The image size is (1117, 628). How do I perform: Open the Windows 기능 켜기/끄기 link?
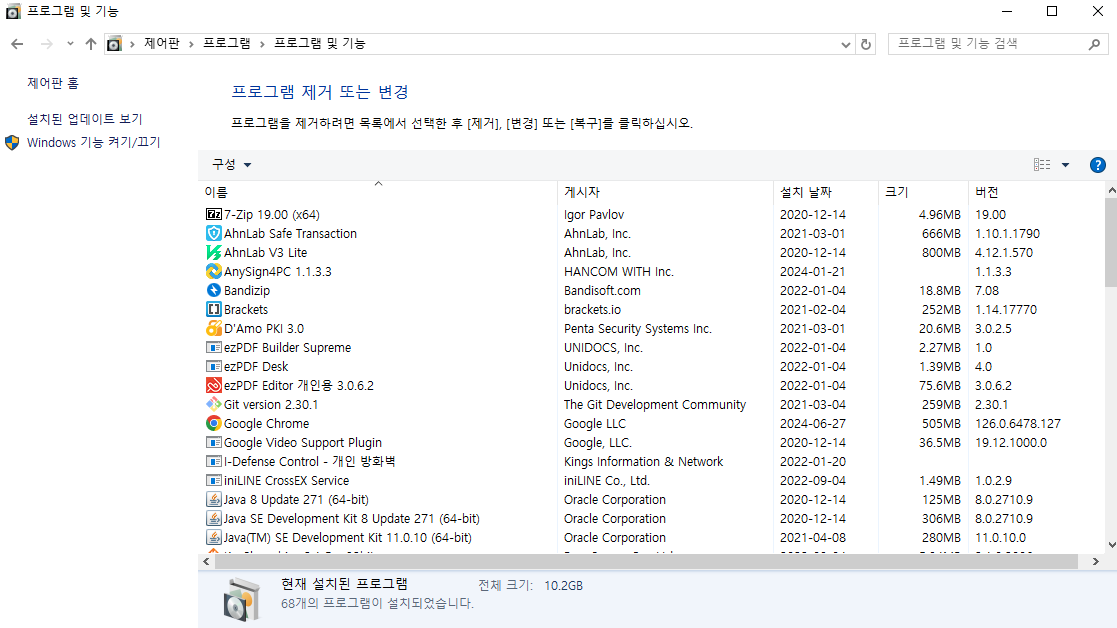93,142
